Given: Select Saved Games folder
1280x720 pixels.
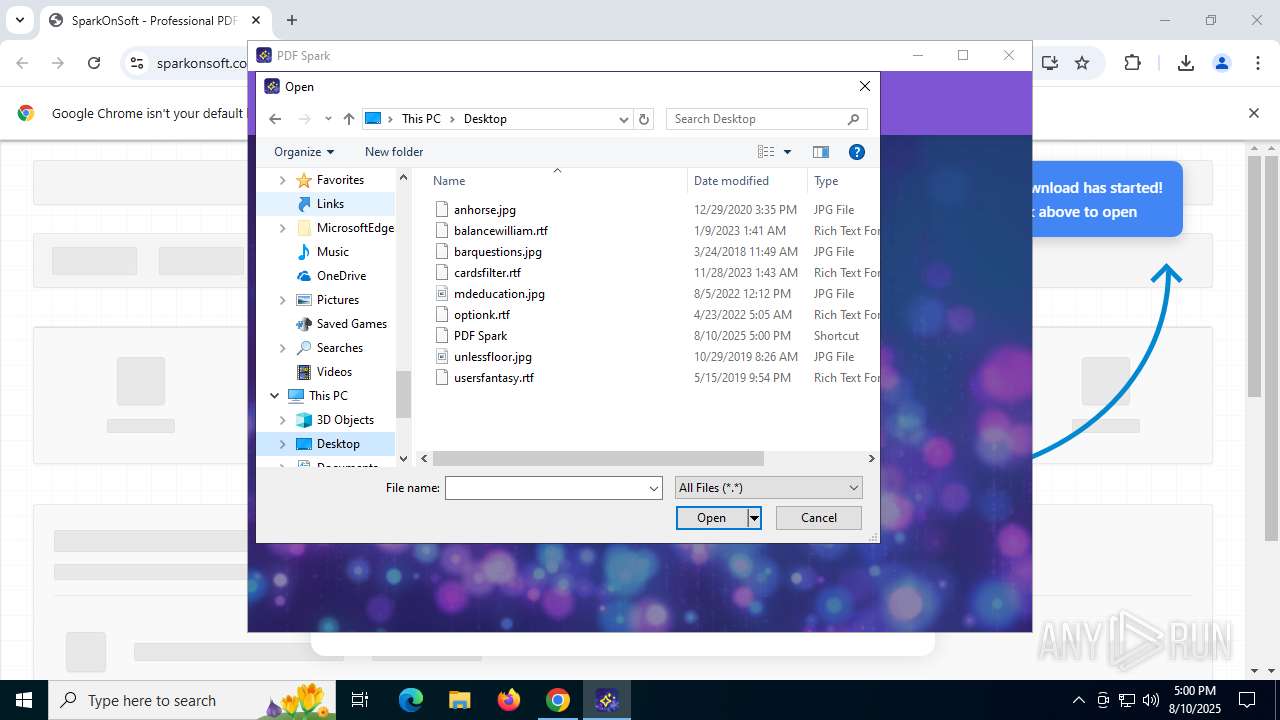Looking at the screenshot, I should pos(351,324).
